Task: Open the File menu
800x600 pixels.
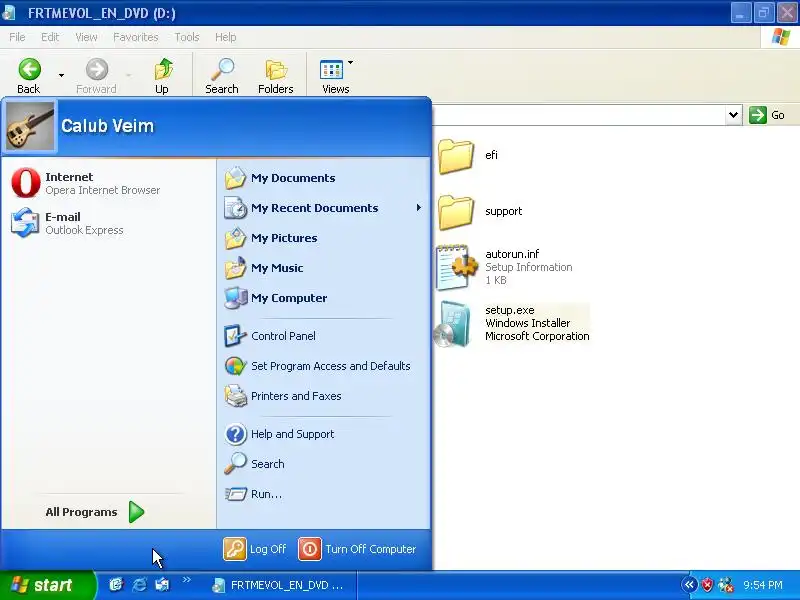Action: (x=17, y=37)
